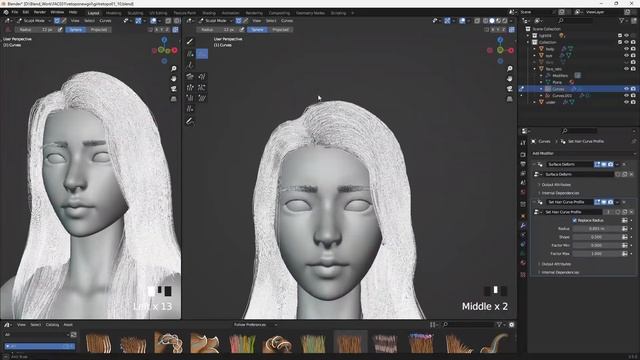Remove the Surface Deform modifier with X

point(624,164)
